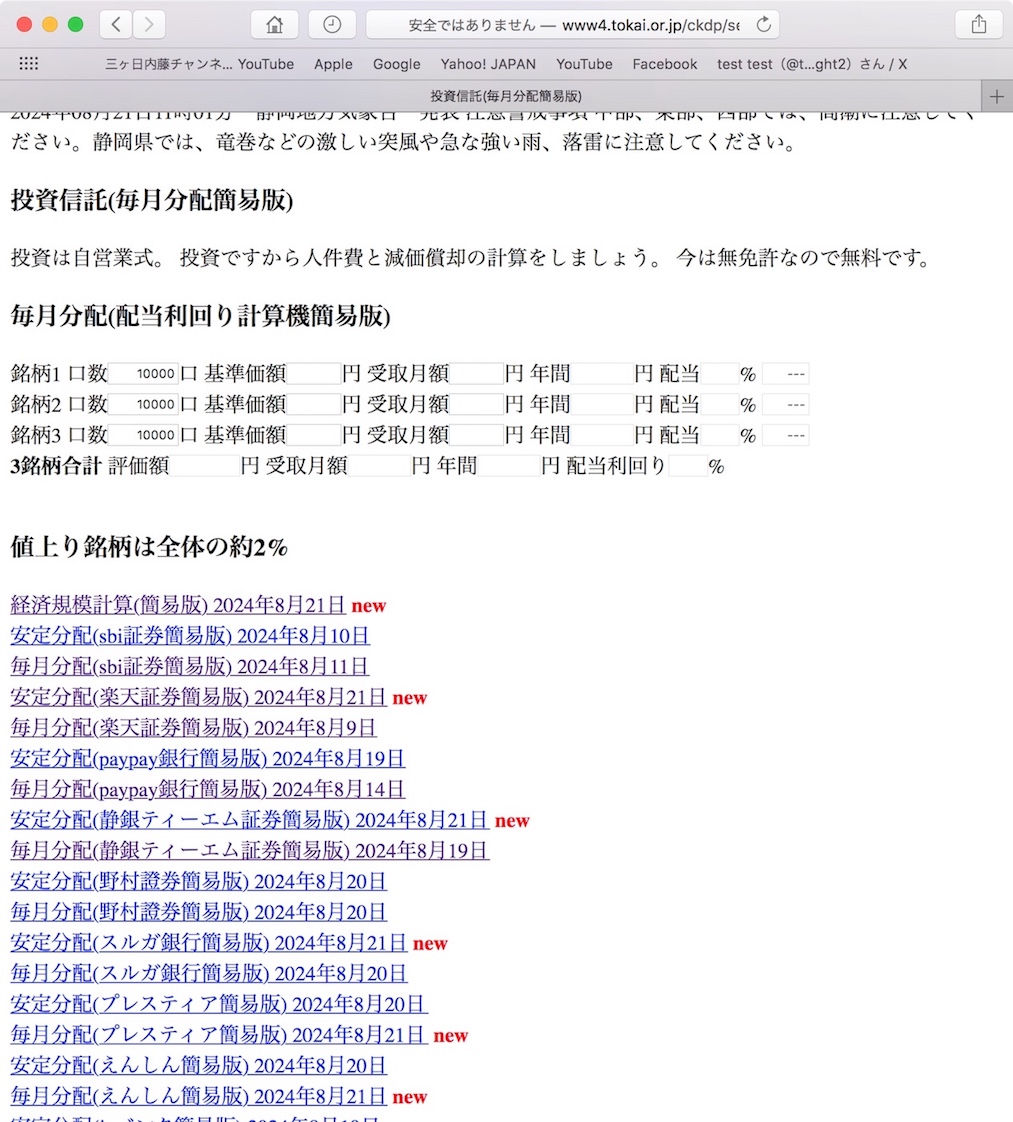Click 銘柄1 口数 field
The image size is (1013, 1122).
click(143, 374)
